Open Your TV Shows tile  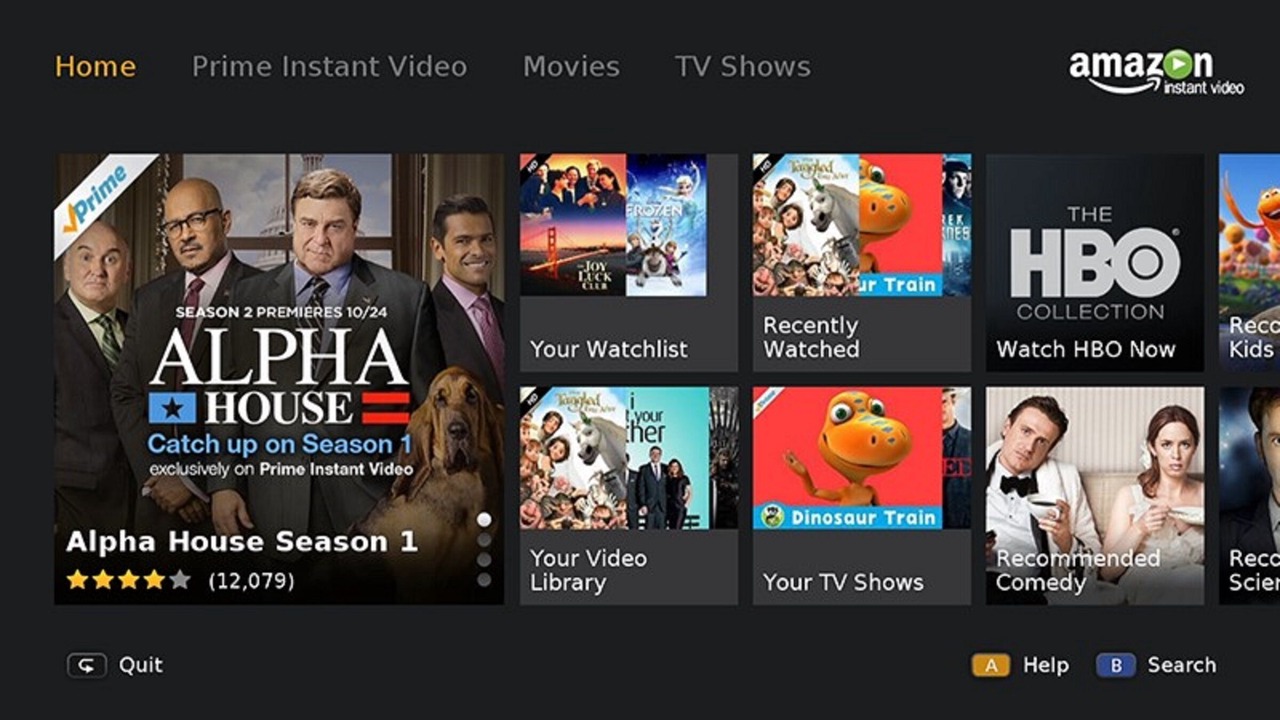[x=862, y=496]
